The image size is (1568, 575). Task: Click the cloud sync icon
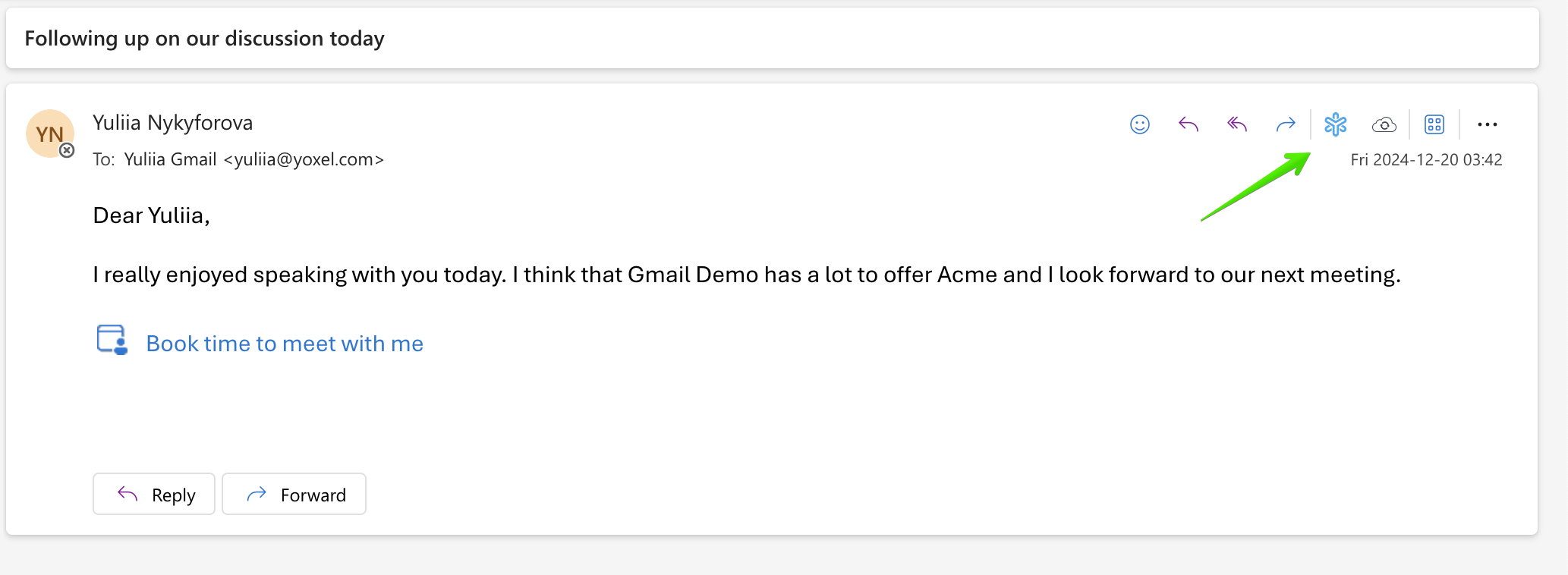pyautogui.click(x=1384, y=124)
